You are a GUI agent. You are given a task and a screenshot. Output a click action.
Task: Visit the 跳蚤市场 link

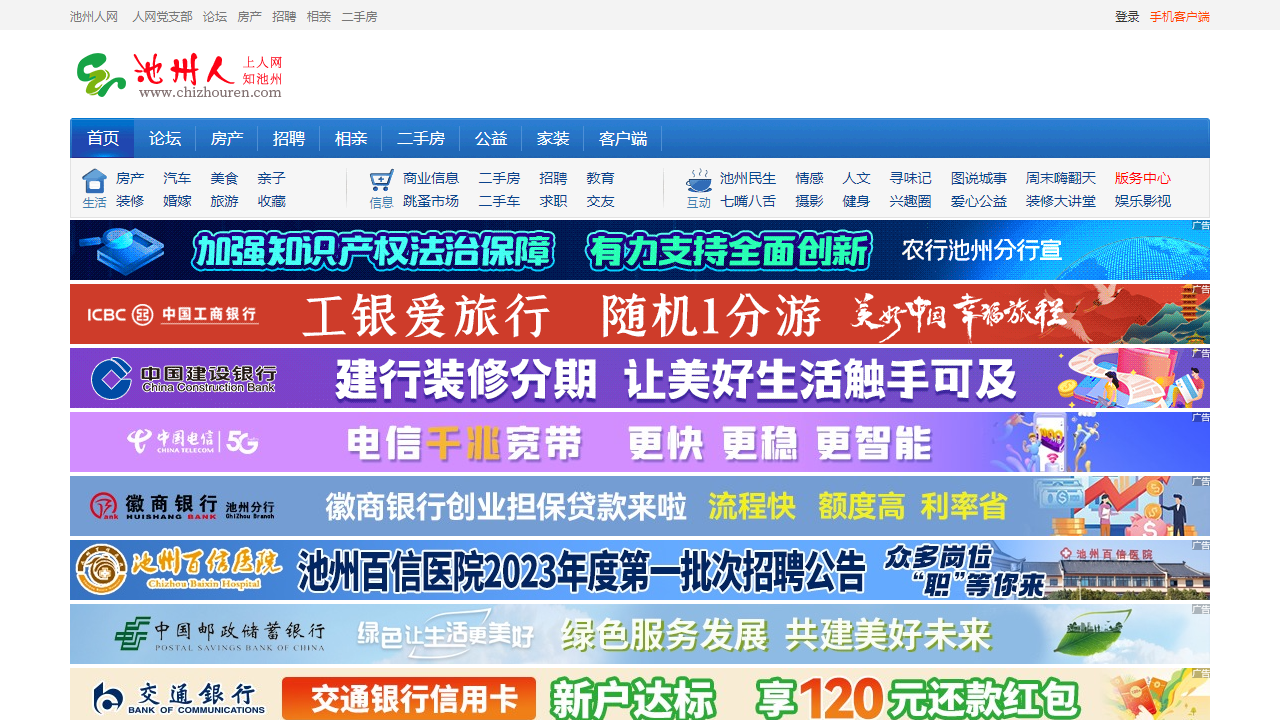tap(431, 201)
